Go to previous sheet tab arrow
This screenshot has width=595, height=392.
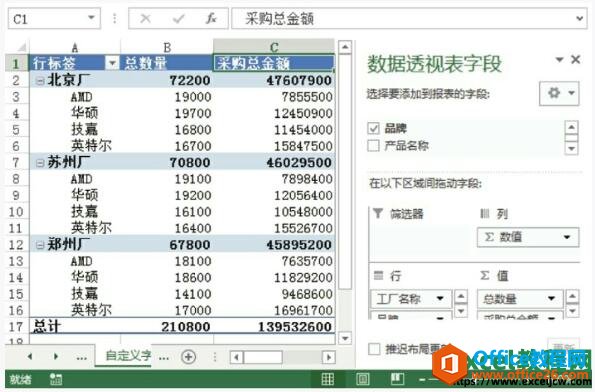point(30,356)
